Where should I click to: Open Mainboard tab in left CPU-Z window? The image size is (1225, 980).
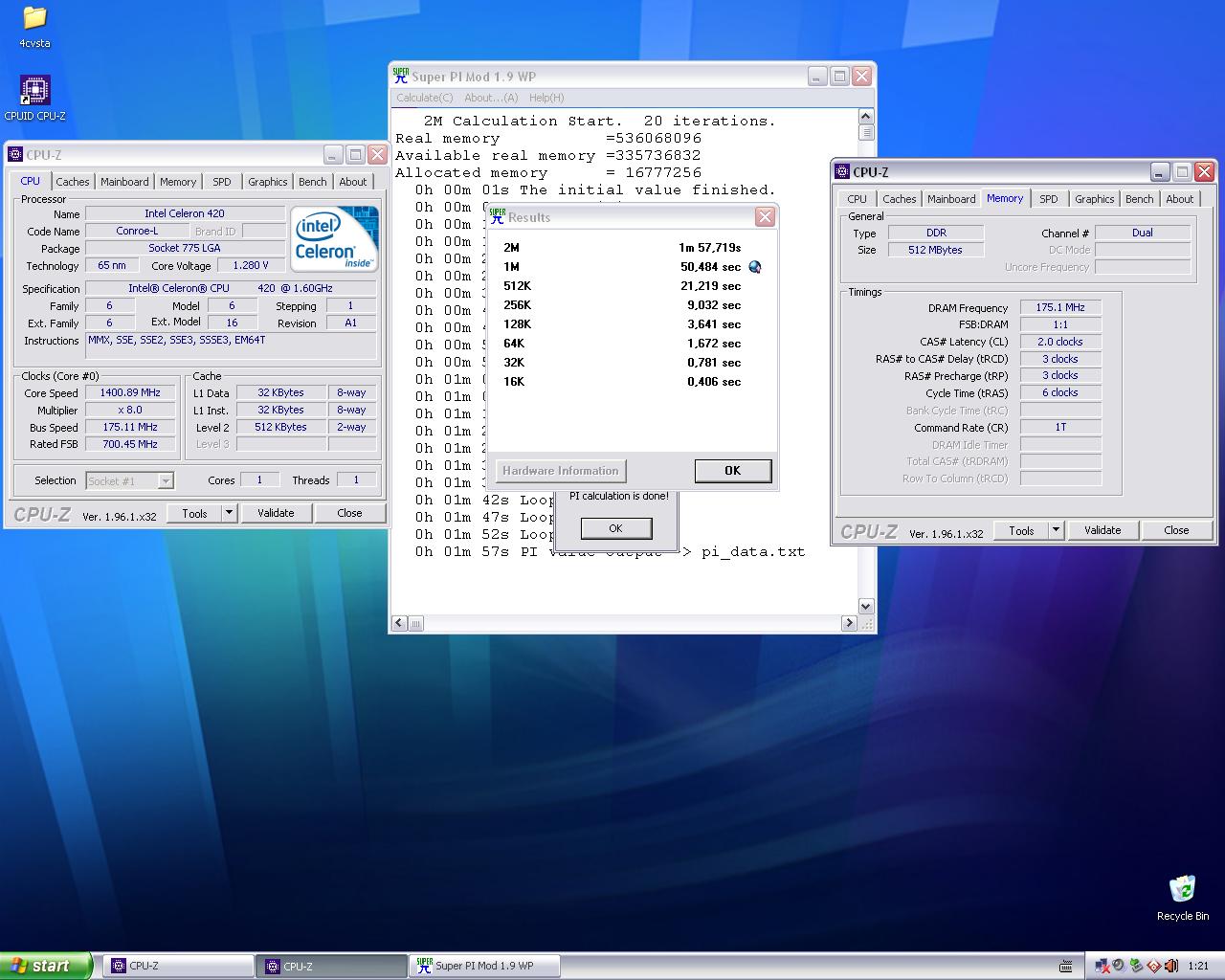point(124,182)
